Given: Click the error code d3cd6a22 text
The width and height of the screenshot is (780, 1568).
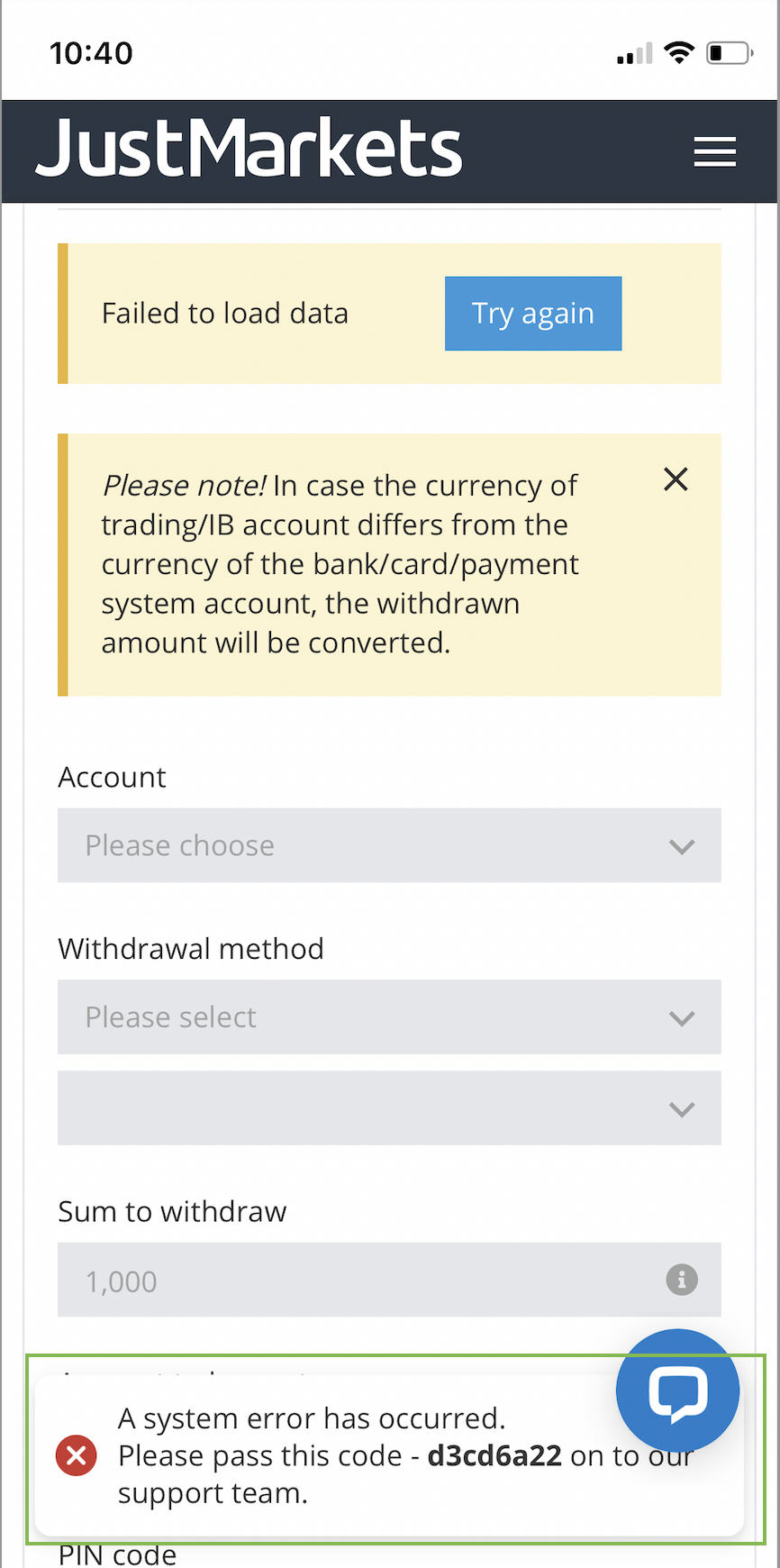Looking at the screenshot, I should tap(494, 1455).
